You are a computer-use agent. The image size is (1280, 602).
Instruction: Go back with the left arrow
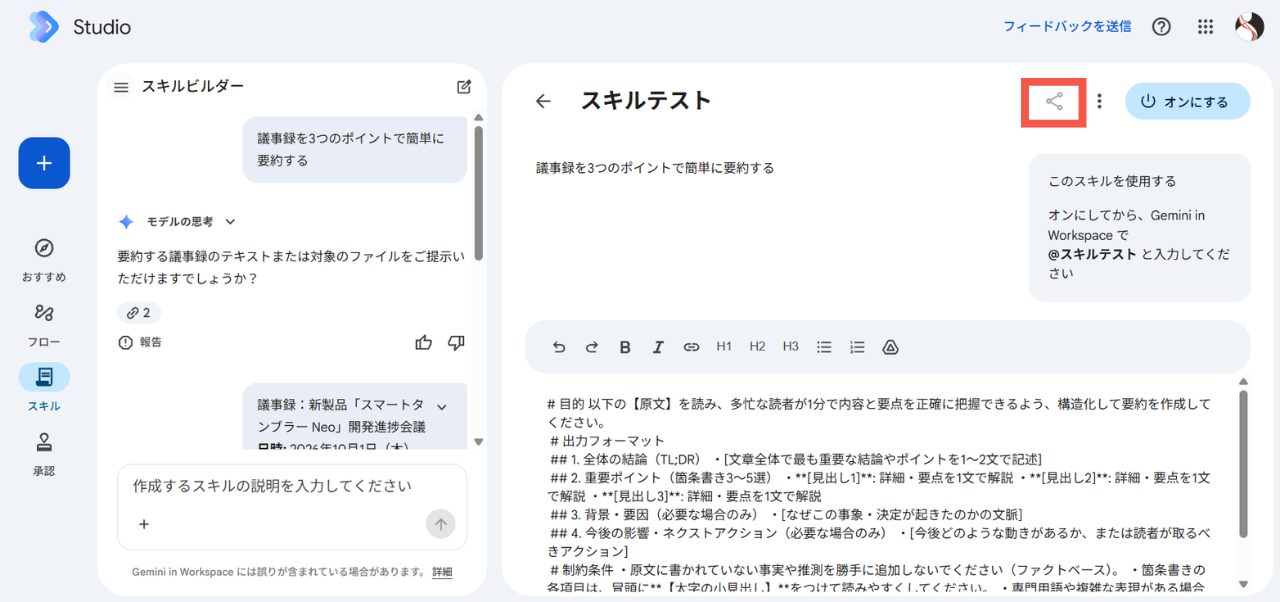tap(543, 101)
